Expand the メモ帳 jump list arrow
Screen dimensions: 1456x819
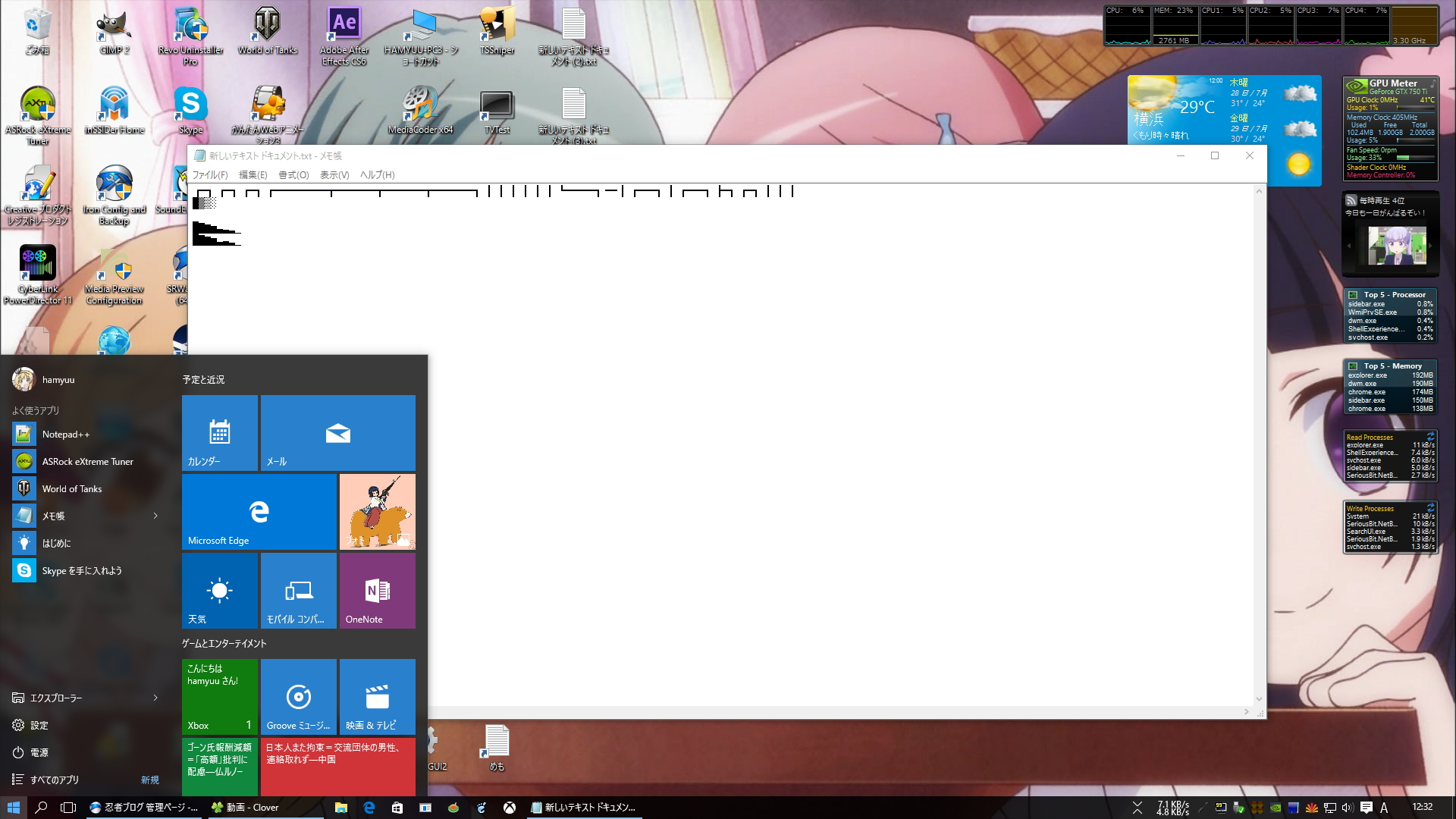tap(155, 516)
